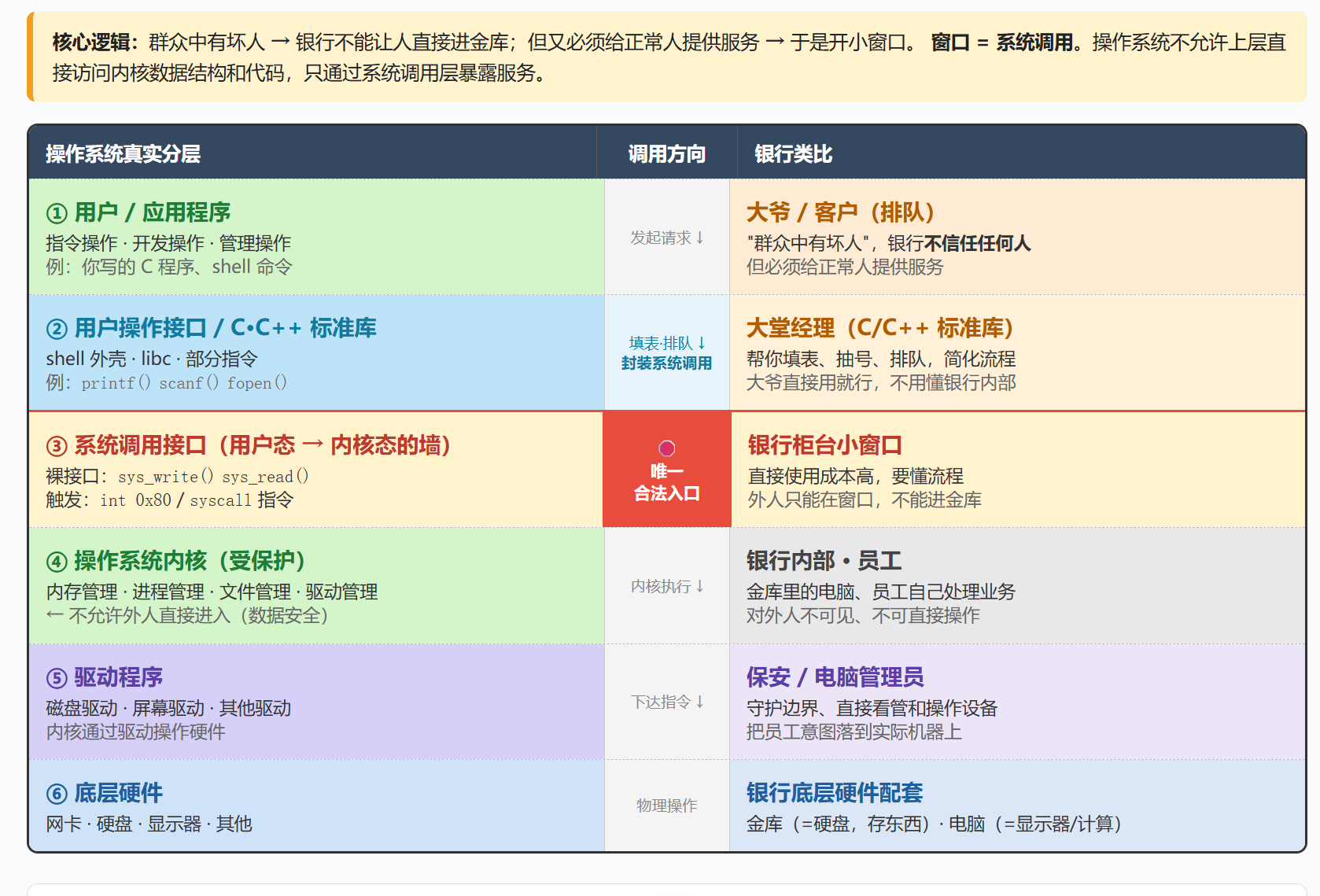
Task: Click the line 网卡 · 硬盘 · 显示器 · 其他
Action: coord(149,824)
